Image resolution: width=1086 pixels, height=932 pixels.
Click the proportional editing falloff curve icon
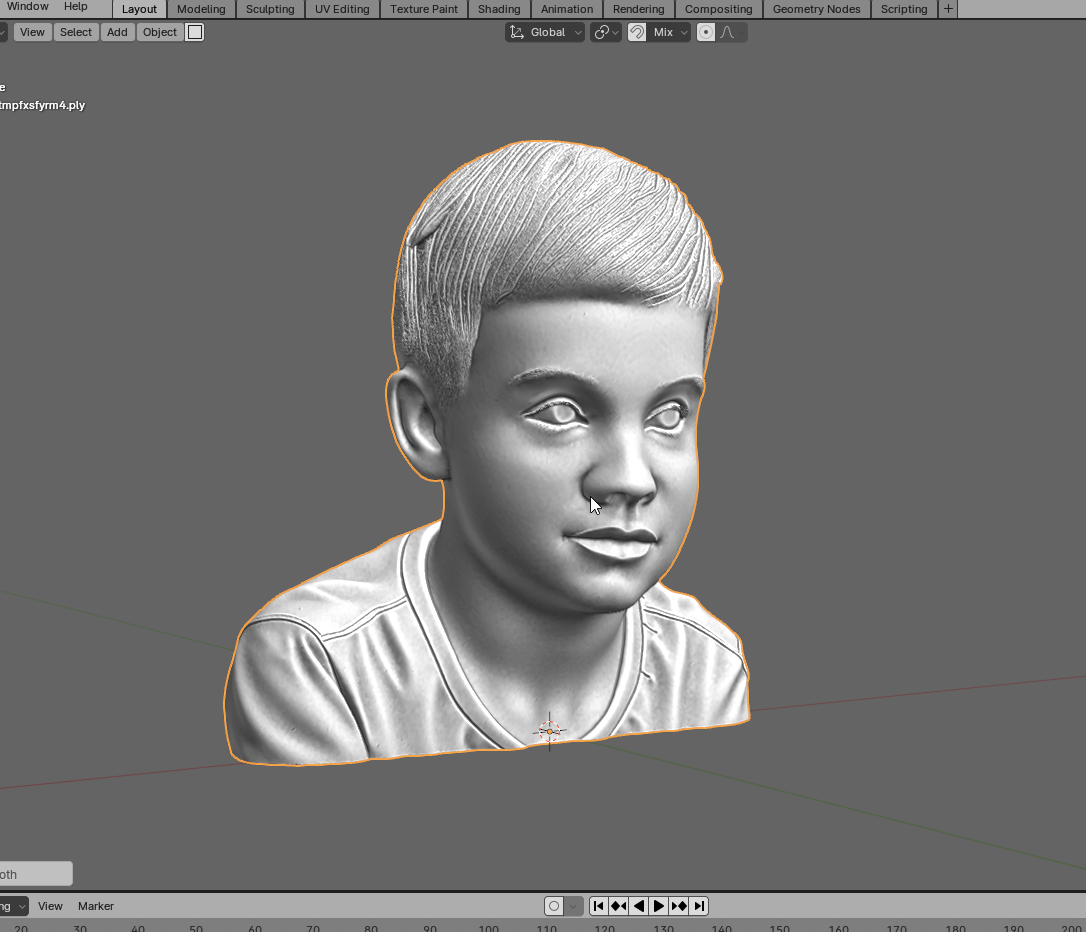pos(727,32)
